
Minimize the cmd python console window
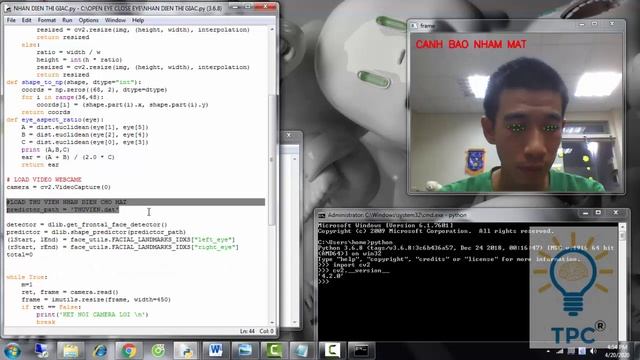[x=585, y=213]
